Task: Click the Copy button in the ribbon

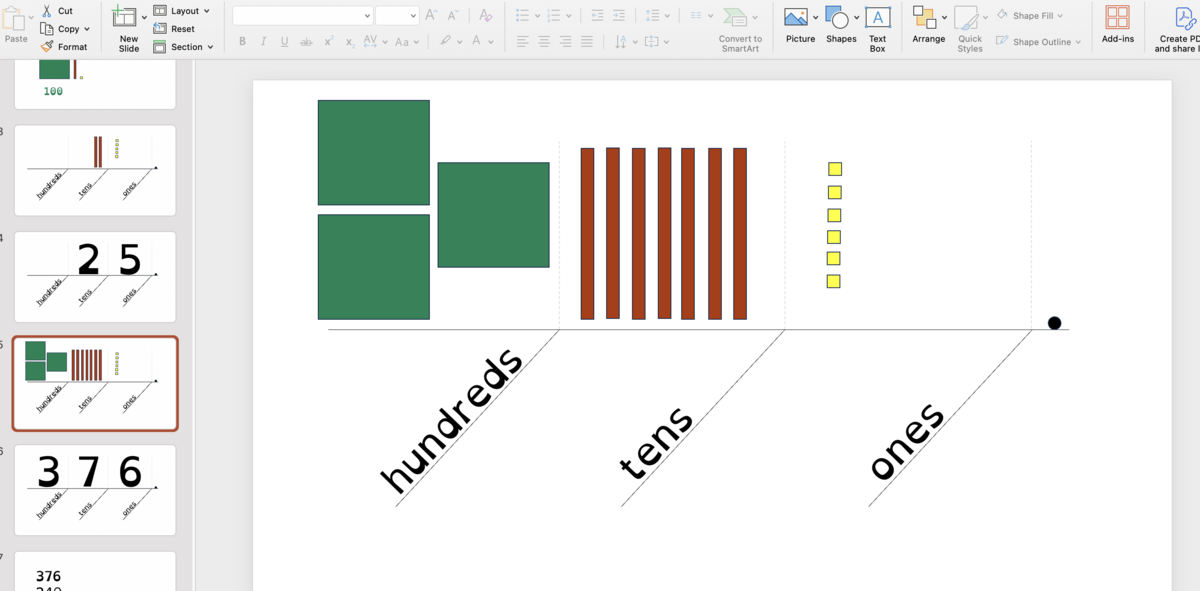Action: click(60, 29)
